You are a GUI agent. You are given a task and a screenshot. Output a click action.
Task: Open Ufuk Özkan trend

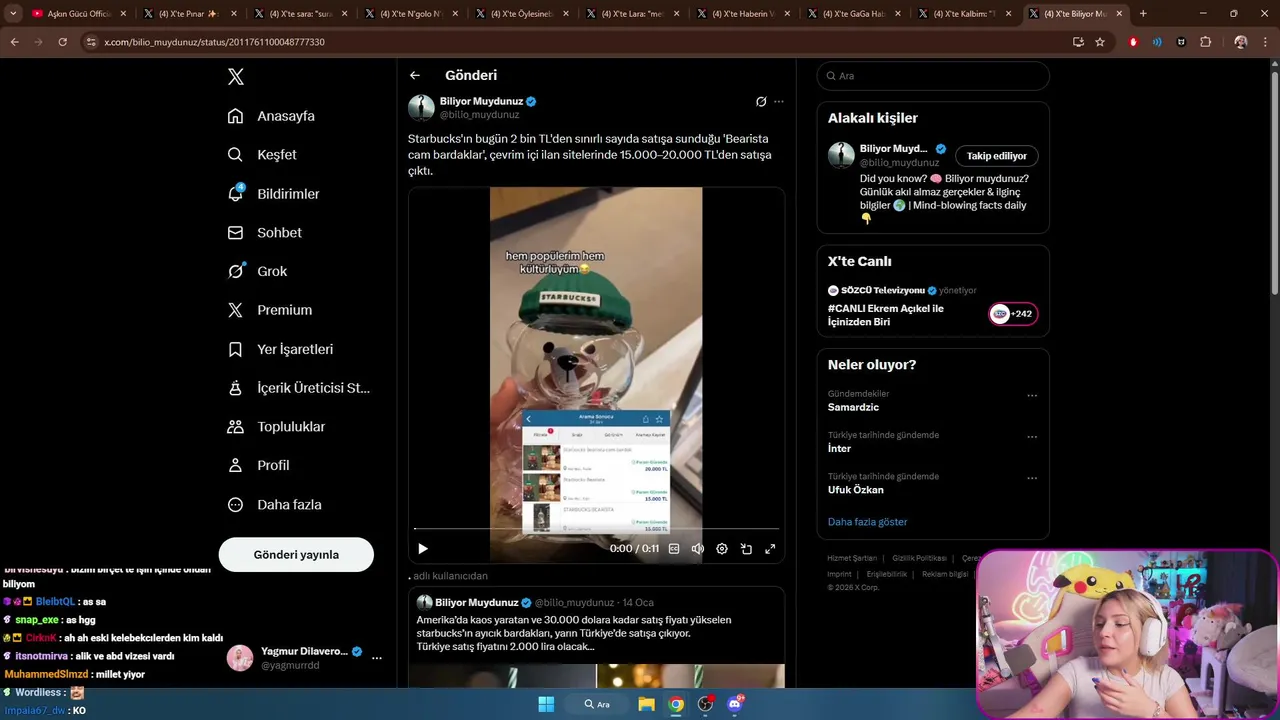point(855,490)
